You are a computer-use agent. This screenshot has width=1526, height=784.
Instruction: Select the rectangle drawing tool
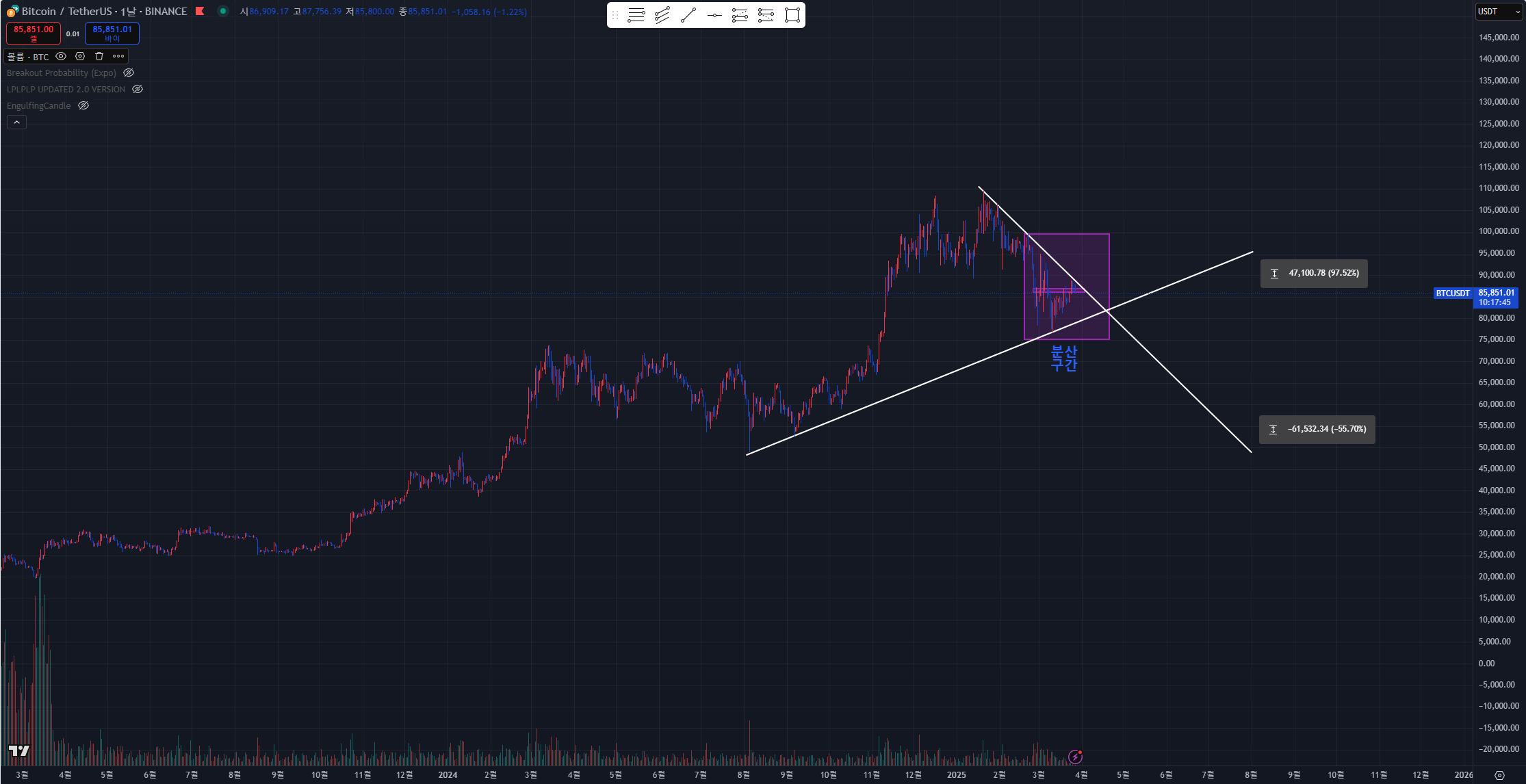[792, 15]
